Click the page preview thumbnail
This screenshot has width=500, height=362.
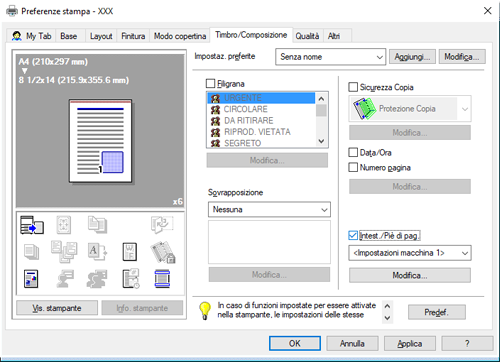point(100,141)
